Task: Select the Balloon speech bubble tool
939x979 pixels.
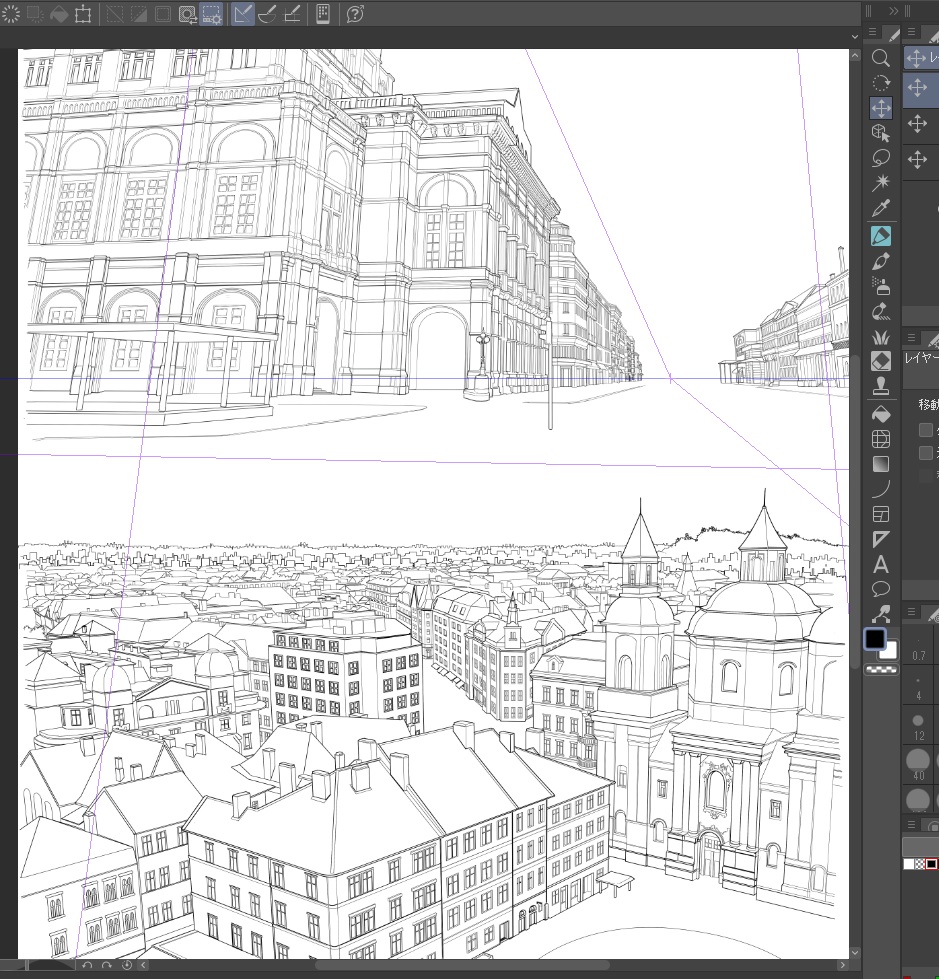Action: (x=881, y=589)
